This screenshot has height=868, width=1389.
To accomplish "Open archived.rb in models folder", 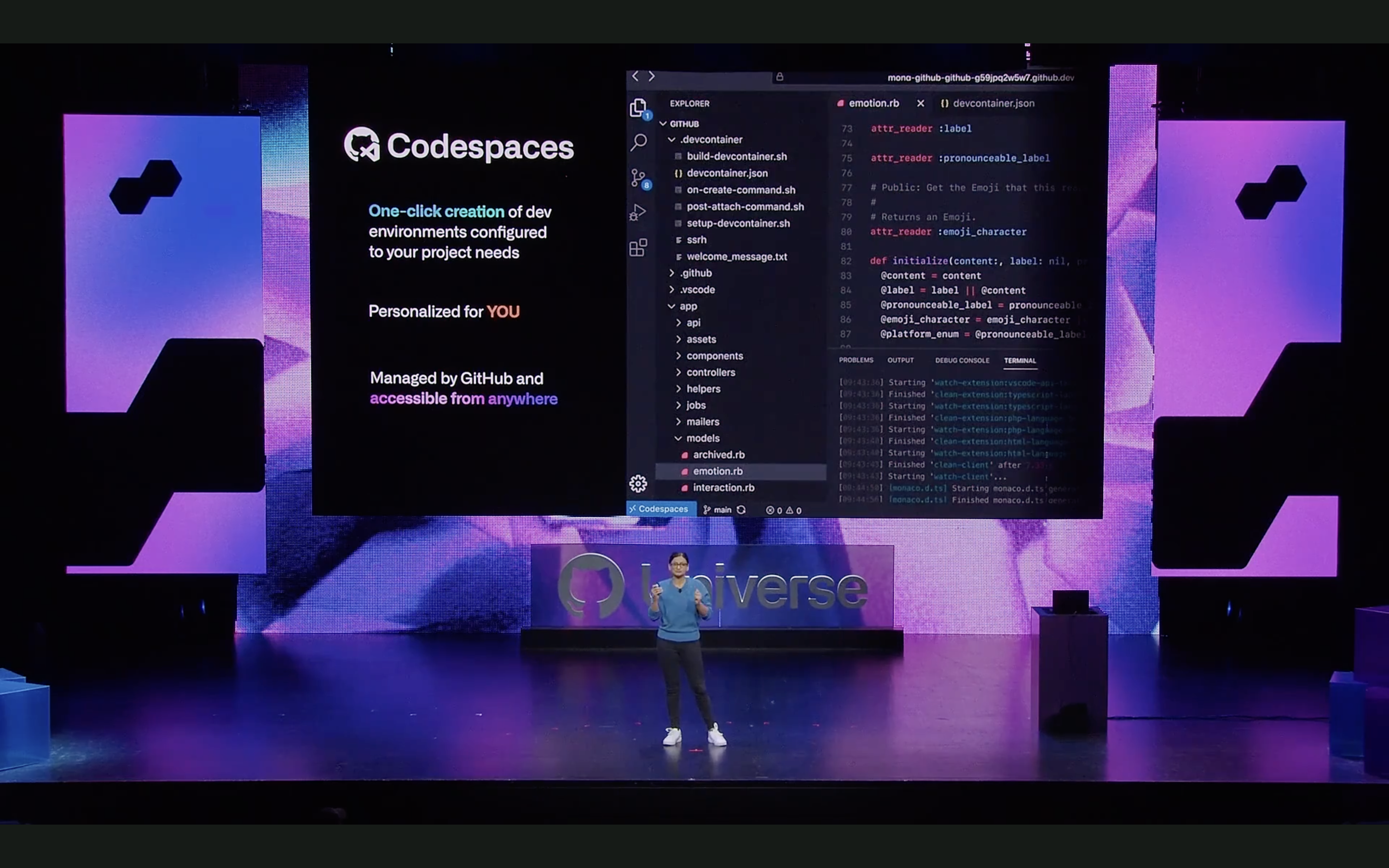I will (x=713, y=455).
